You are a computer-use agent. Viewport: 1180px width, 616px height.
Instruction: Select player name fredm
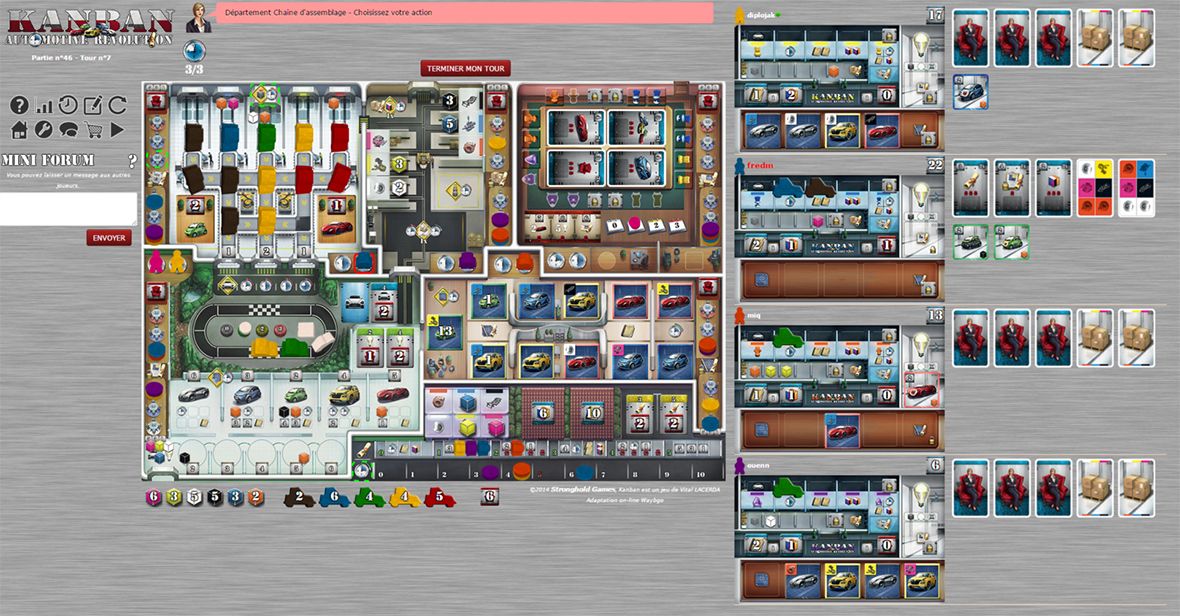point(760,165)
